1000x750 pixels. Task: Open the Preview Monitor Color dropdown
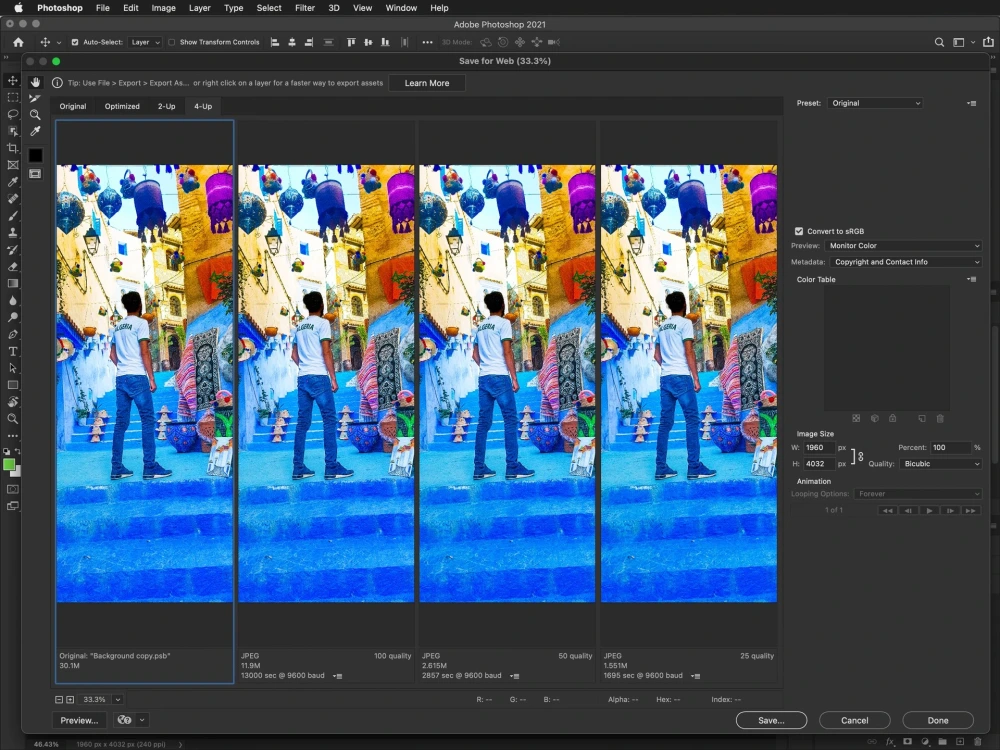(x=903, y=246)
